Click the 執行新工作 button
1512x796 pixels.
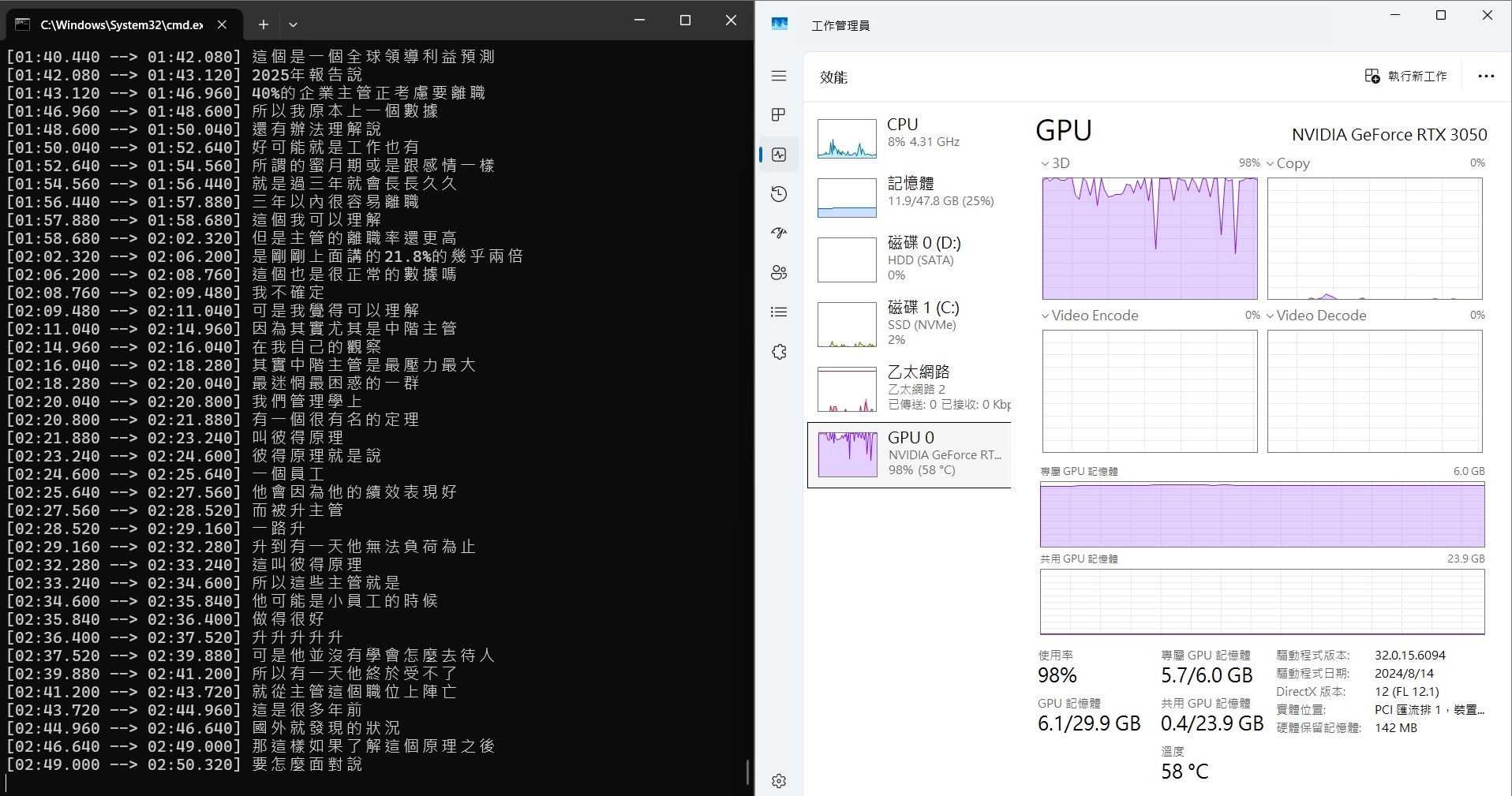tap(1406, 77)
